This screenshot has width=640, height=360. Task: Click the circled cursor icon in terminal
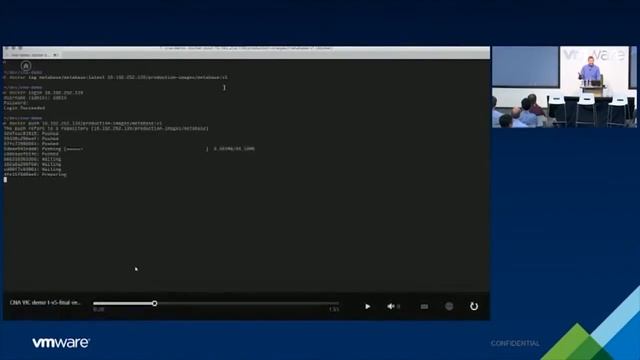pos(26,66)
